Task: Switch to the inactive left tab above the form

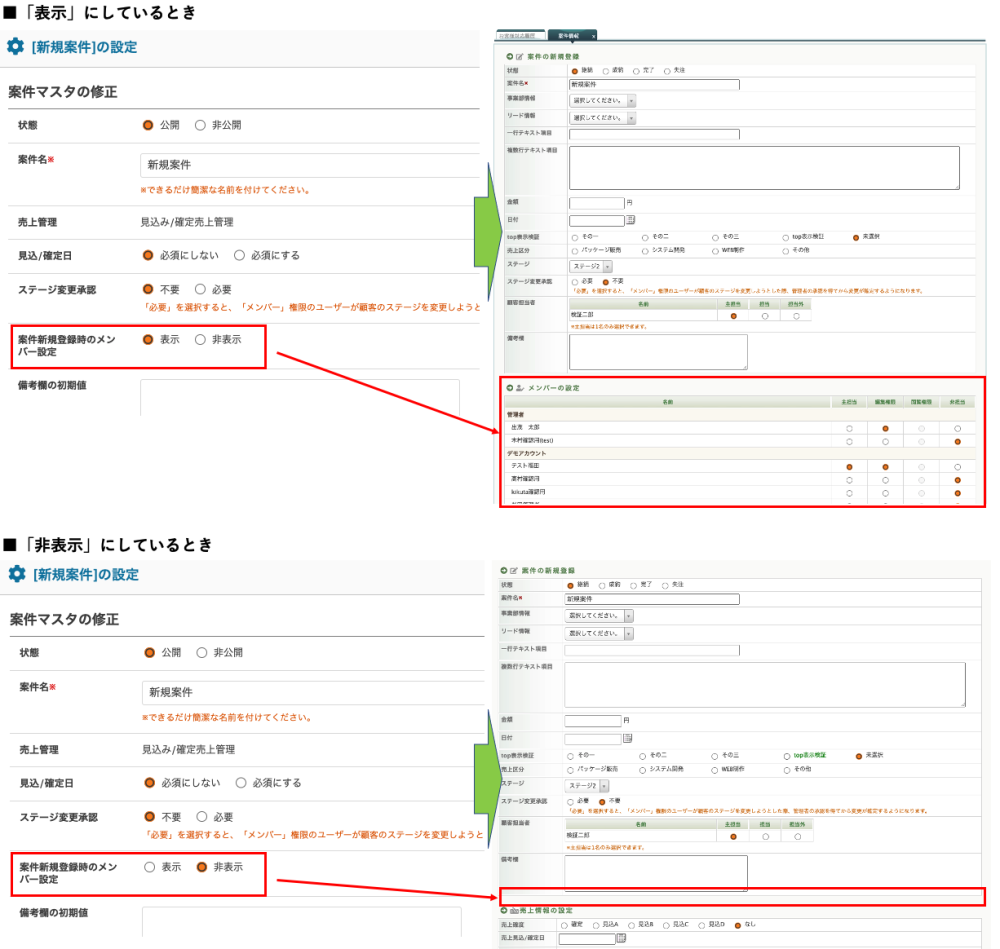Action: click(x=520, y=36)
